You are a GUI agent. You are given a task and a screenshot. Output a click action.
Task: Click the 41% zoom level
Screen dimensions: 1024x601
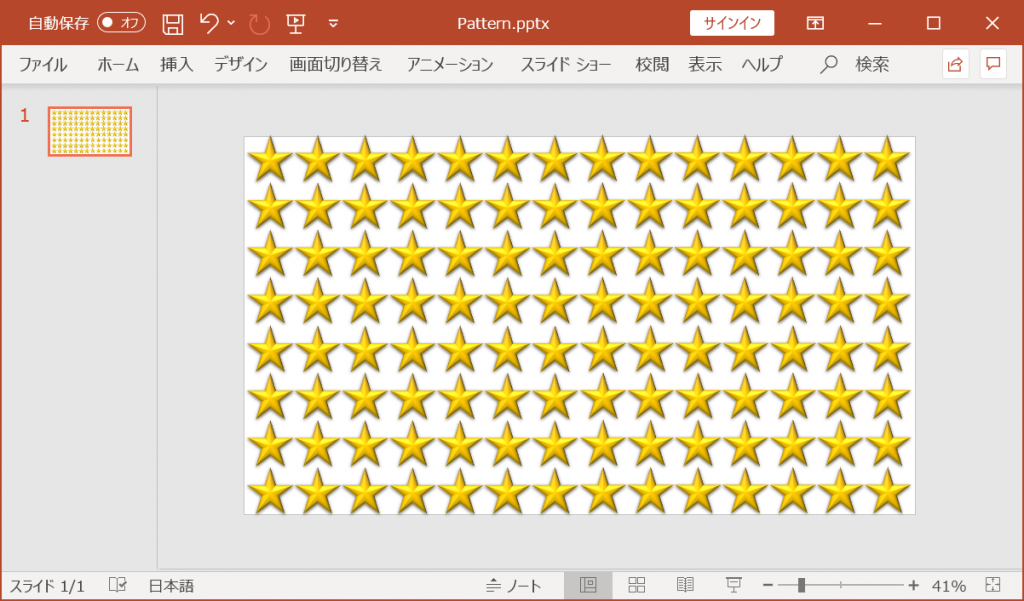pyautogui.click(x=949, y=586)
